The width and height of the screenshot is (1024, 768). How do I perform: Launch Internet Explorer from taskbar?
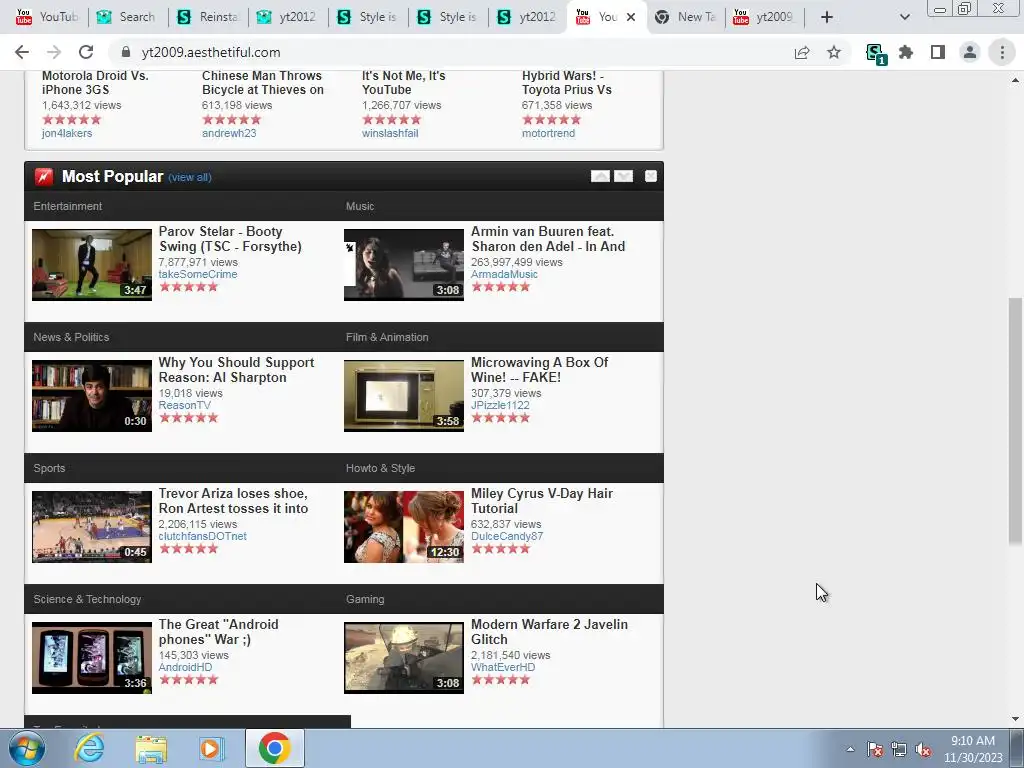pos(89,748)
